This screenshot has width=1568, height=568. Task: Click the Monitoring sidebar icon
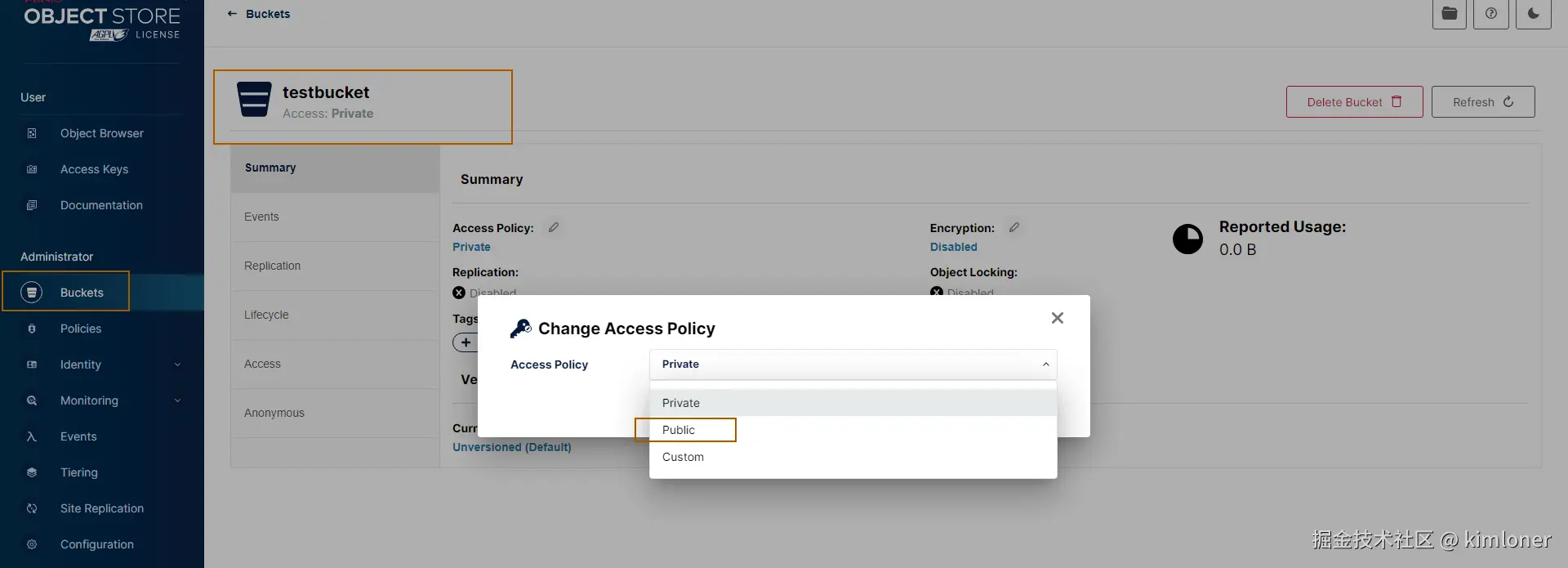(x=32, y=400)
